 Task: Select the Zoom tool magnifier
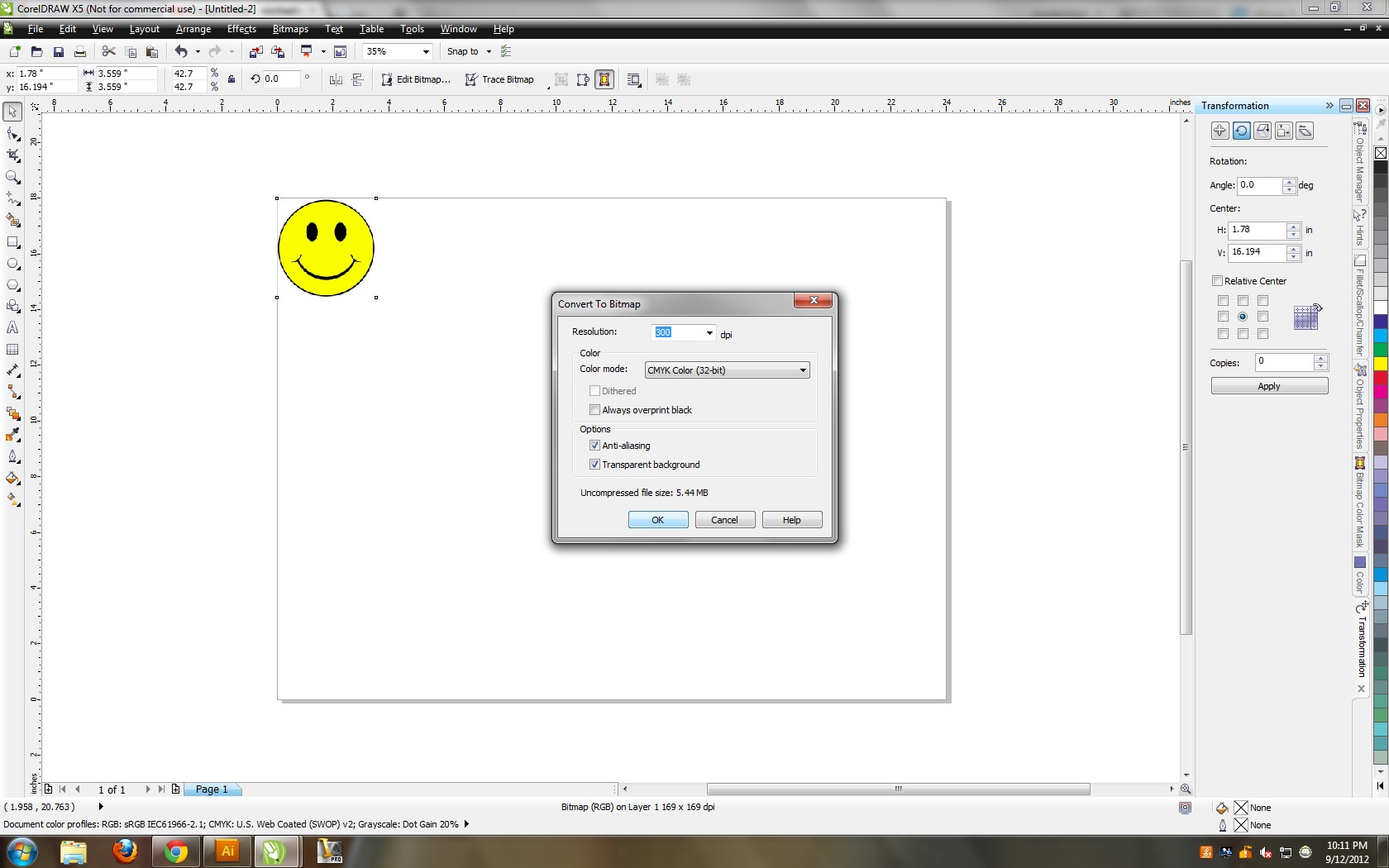(x=12, y=177)
